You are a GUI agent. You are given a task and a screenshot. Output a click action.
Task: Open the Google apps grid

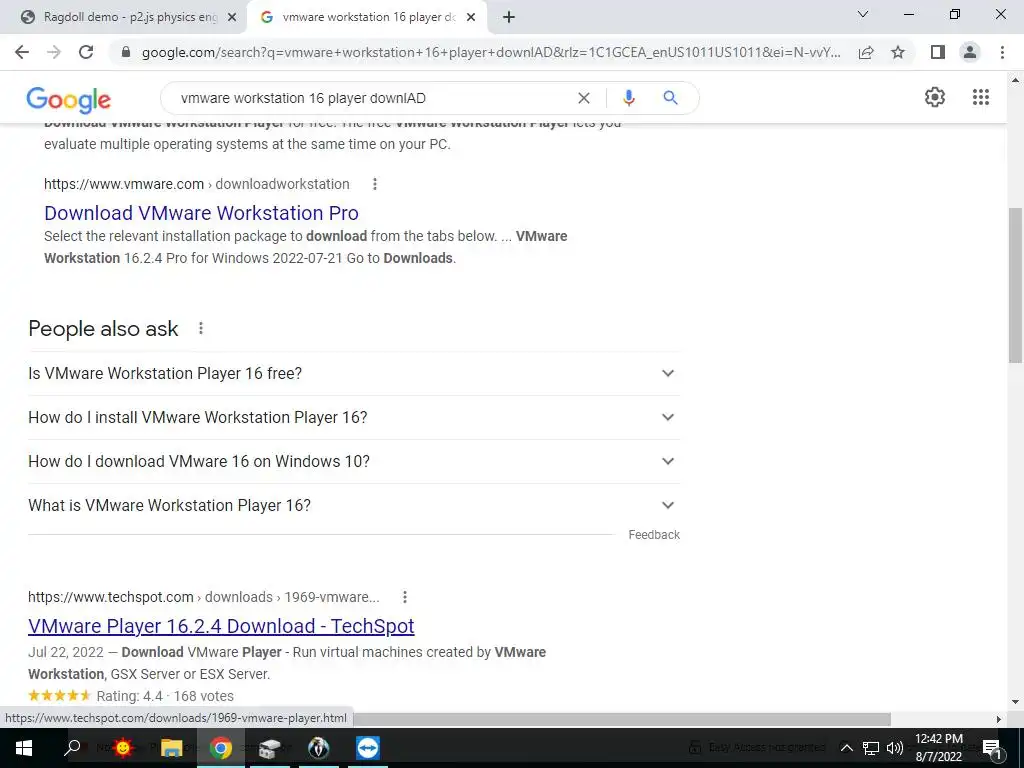pyautogui.click(x=980, y=97)
